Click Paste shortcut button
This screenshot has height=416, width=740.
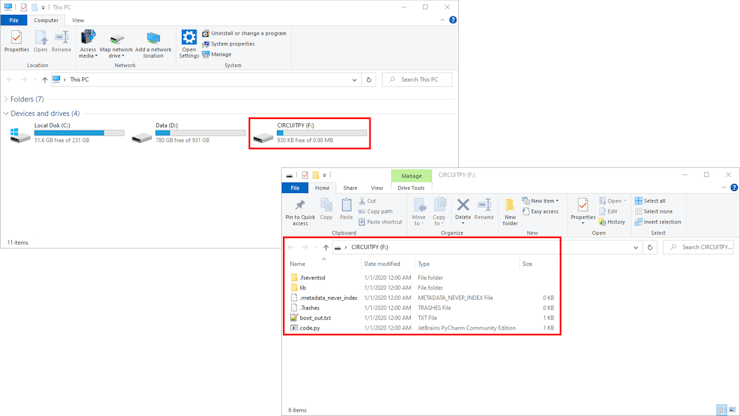point(380,222)
